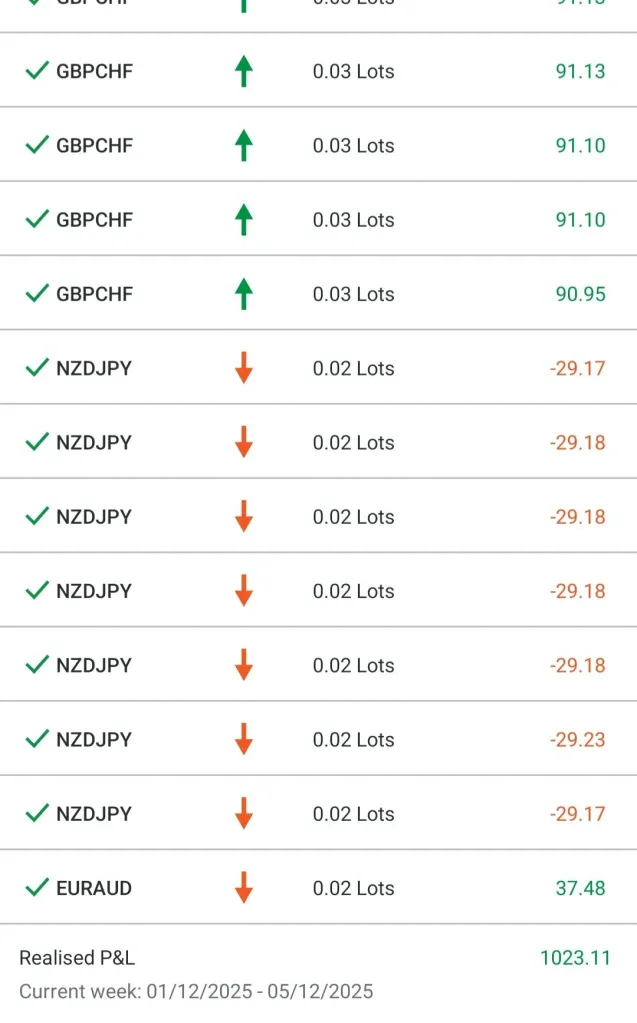Screen dimensions: 637x1023
Task: Select the GBPCHF label in the 91.13 row
Action: [x=94, y=72]
